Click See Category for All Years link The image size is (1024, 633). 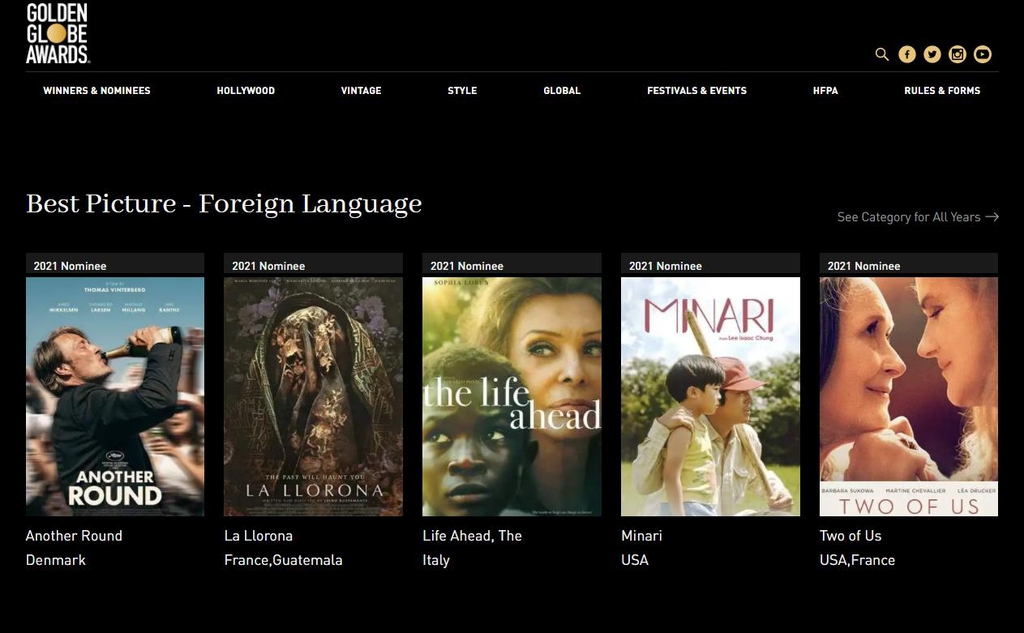(x=917, y=217)
